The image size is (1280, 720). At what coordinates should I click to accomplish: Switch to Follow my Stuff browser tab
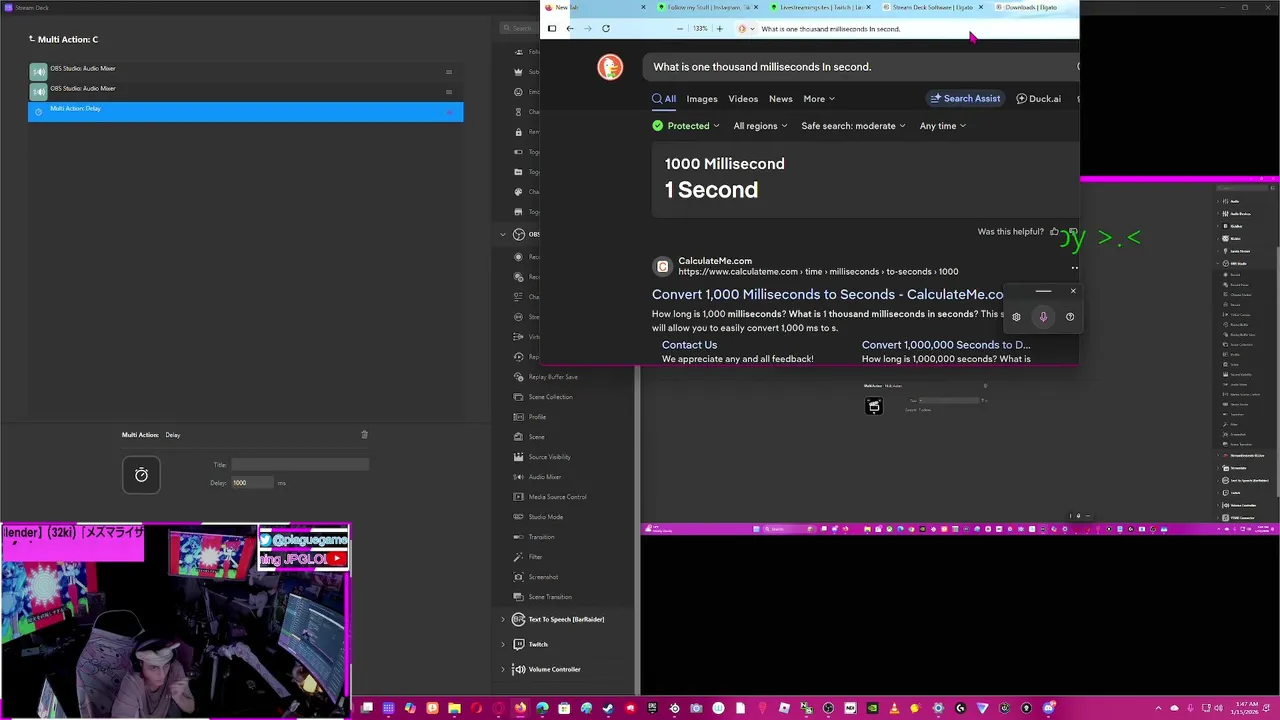pos(707,7)
